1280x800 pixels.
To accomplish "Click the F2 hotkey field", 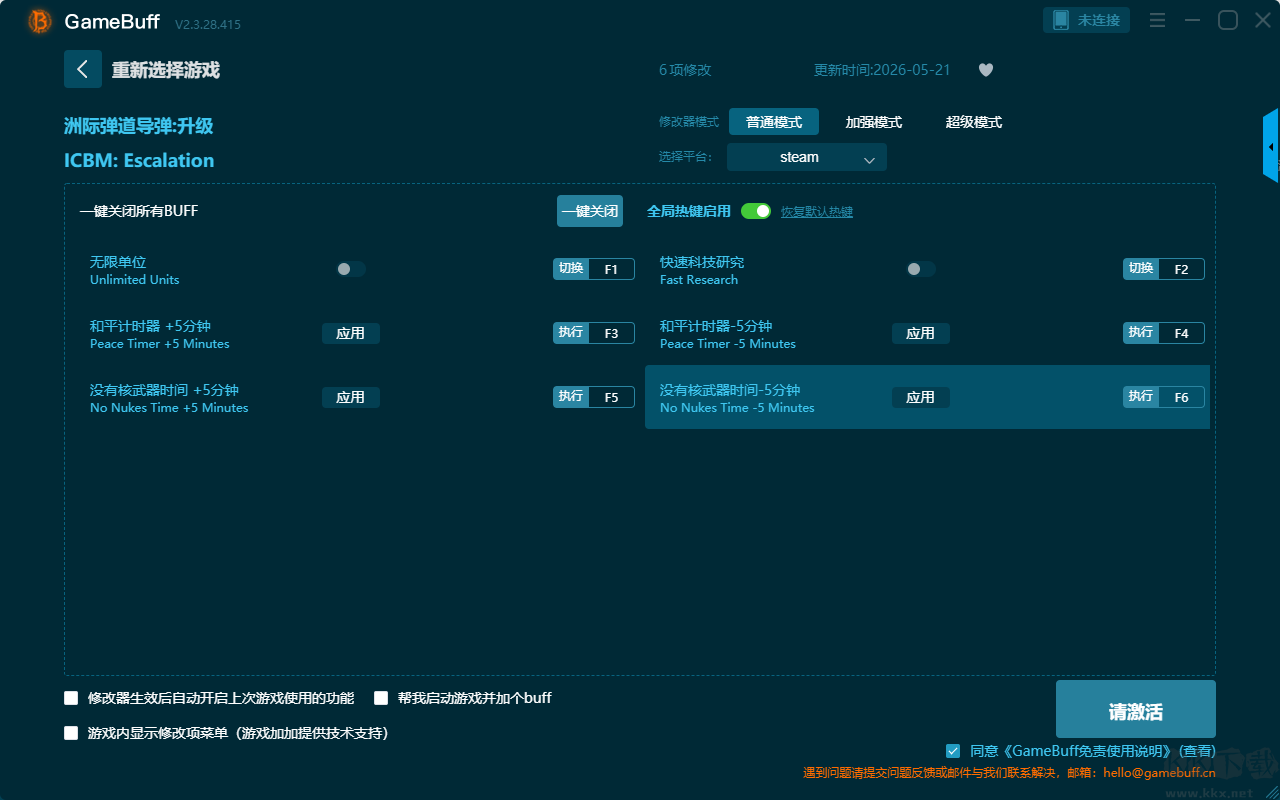I will pyautogui.click(x=1181, y=269).
